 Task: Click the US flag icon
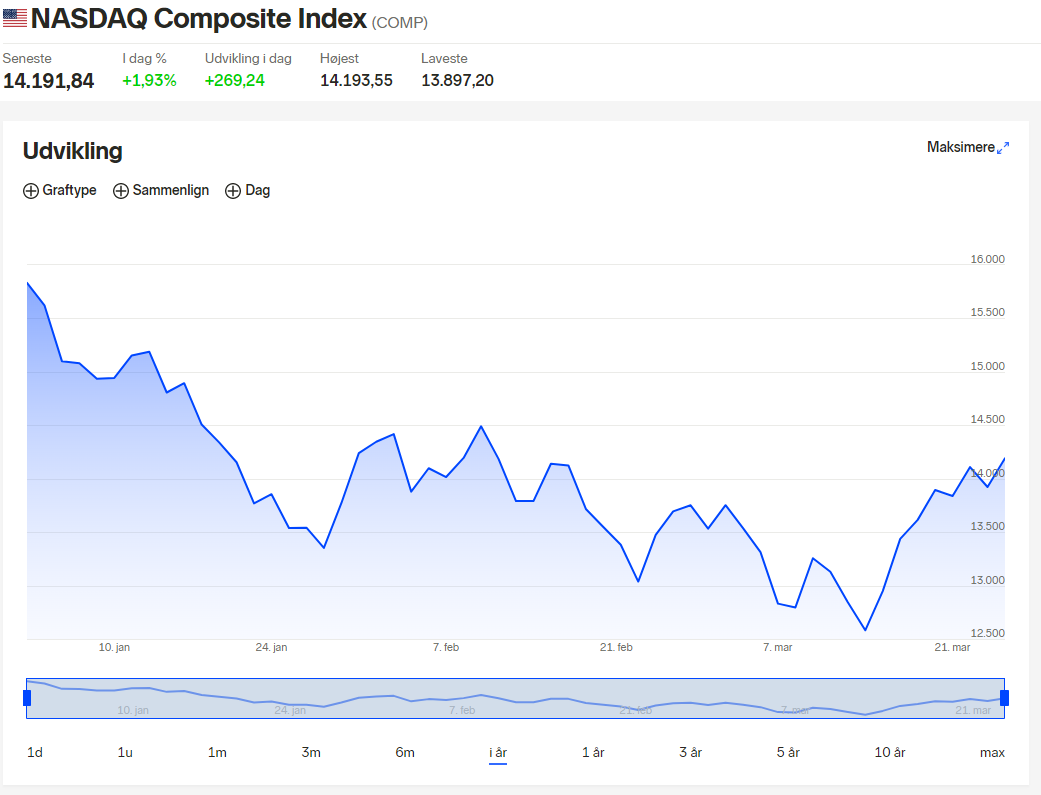(x=15, y=18)
